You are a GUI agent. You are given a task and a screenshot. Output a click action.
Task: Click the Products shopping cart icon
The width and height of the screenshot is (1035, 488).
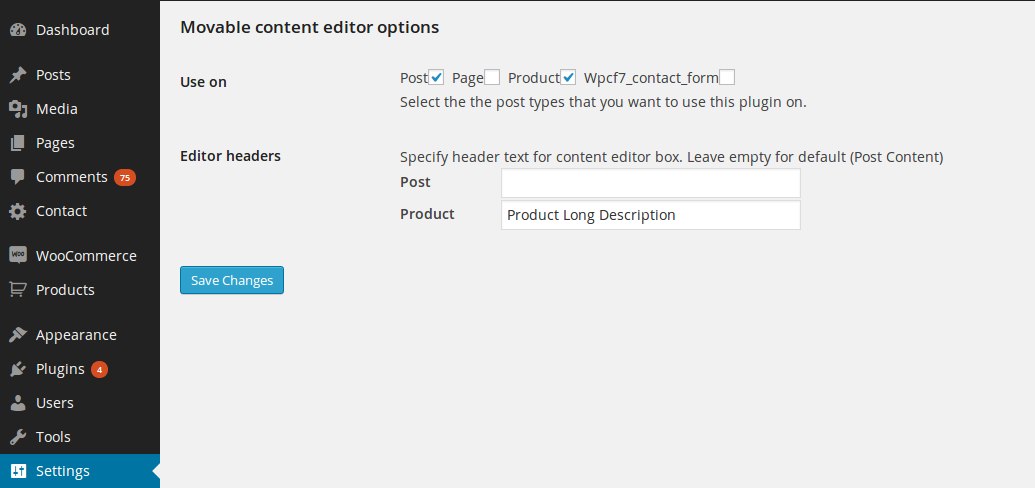click(18, 290)
